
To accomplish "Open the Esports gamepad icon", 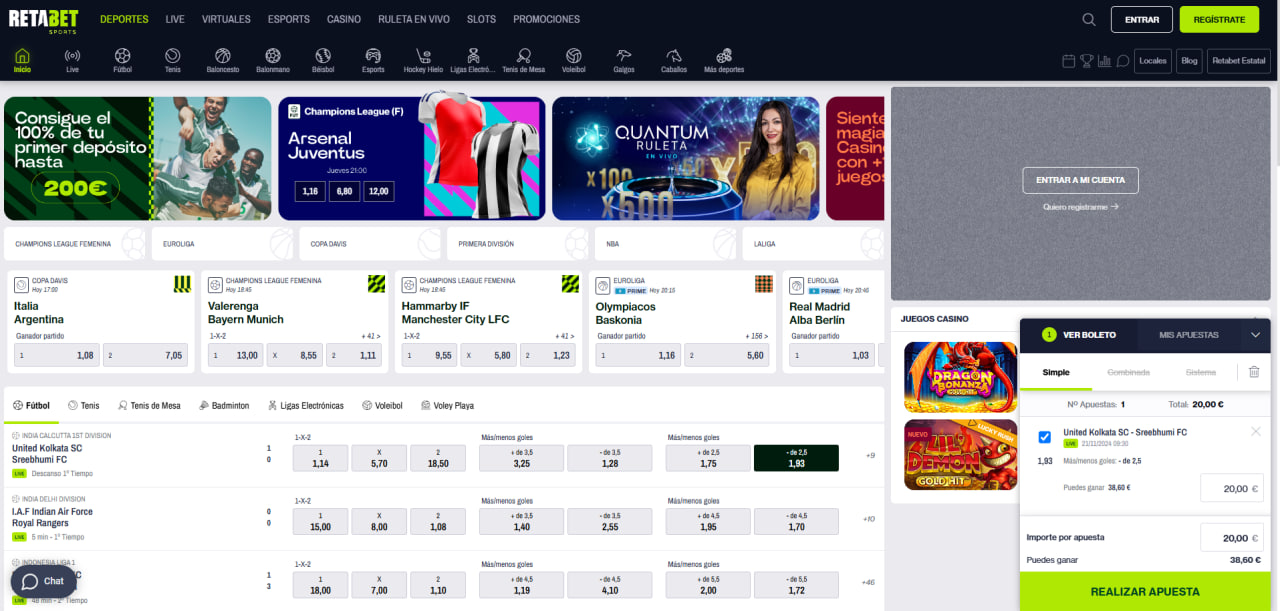I will pos(373,60).
